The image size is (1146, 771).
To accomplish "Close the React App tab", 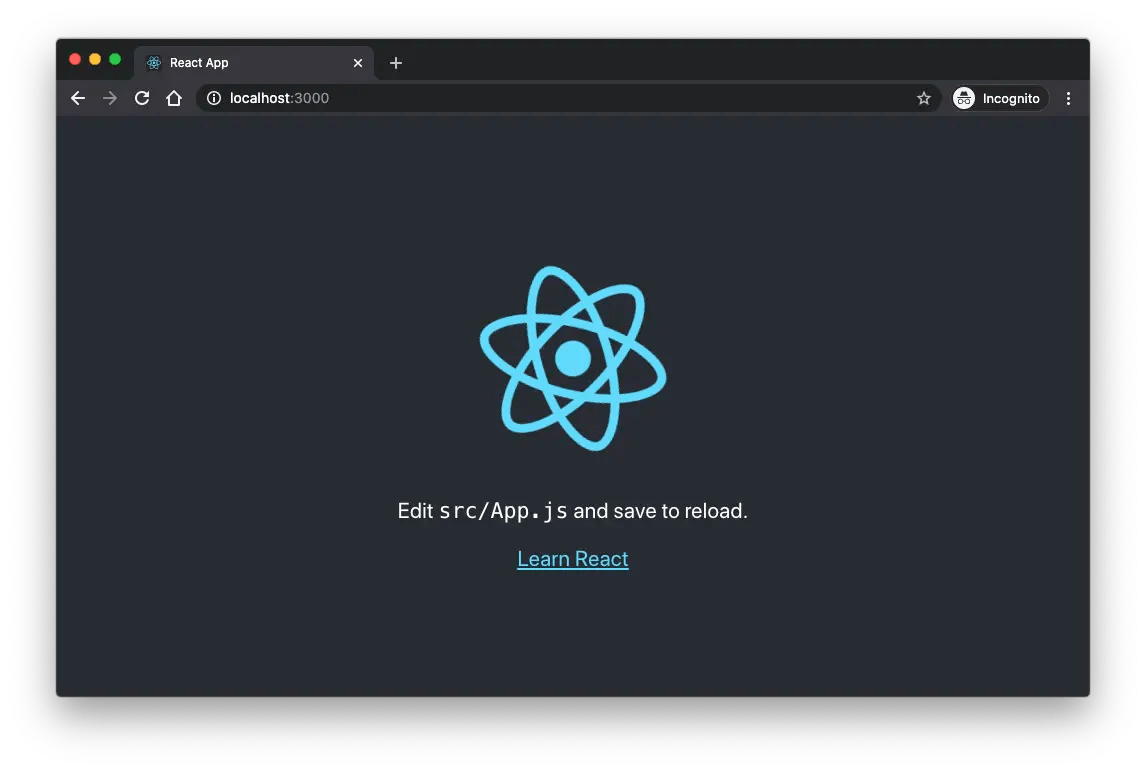I will 357,62.
